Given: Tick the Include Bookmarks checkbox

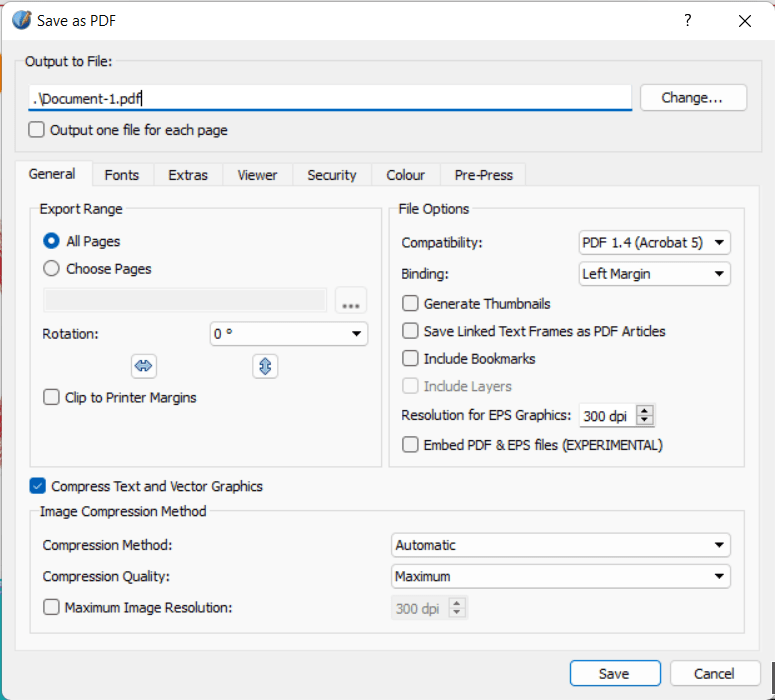Looking at the screenshot, I should pos(410,359).
